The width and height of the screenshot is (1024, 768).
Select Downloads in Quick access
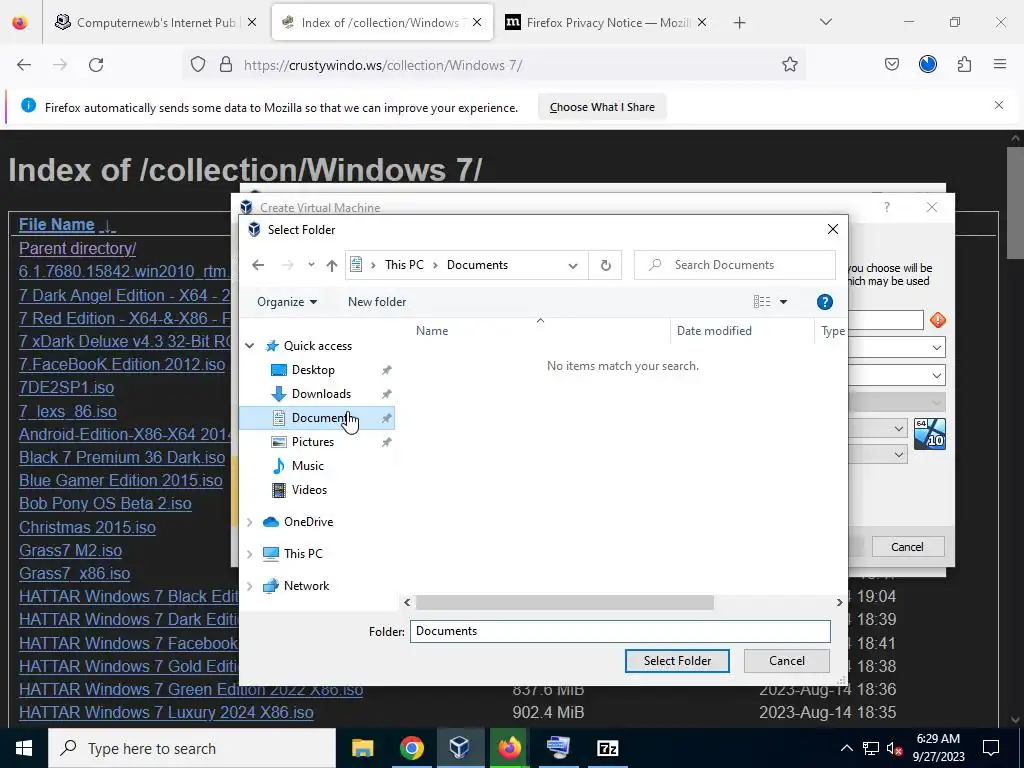point(321,394)
